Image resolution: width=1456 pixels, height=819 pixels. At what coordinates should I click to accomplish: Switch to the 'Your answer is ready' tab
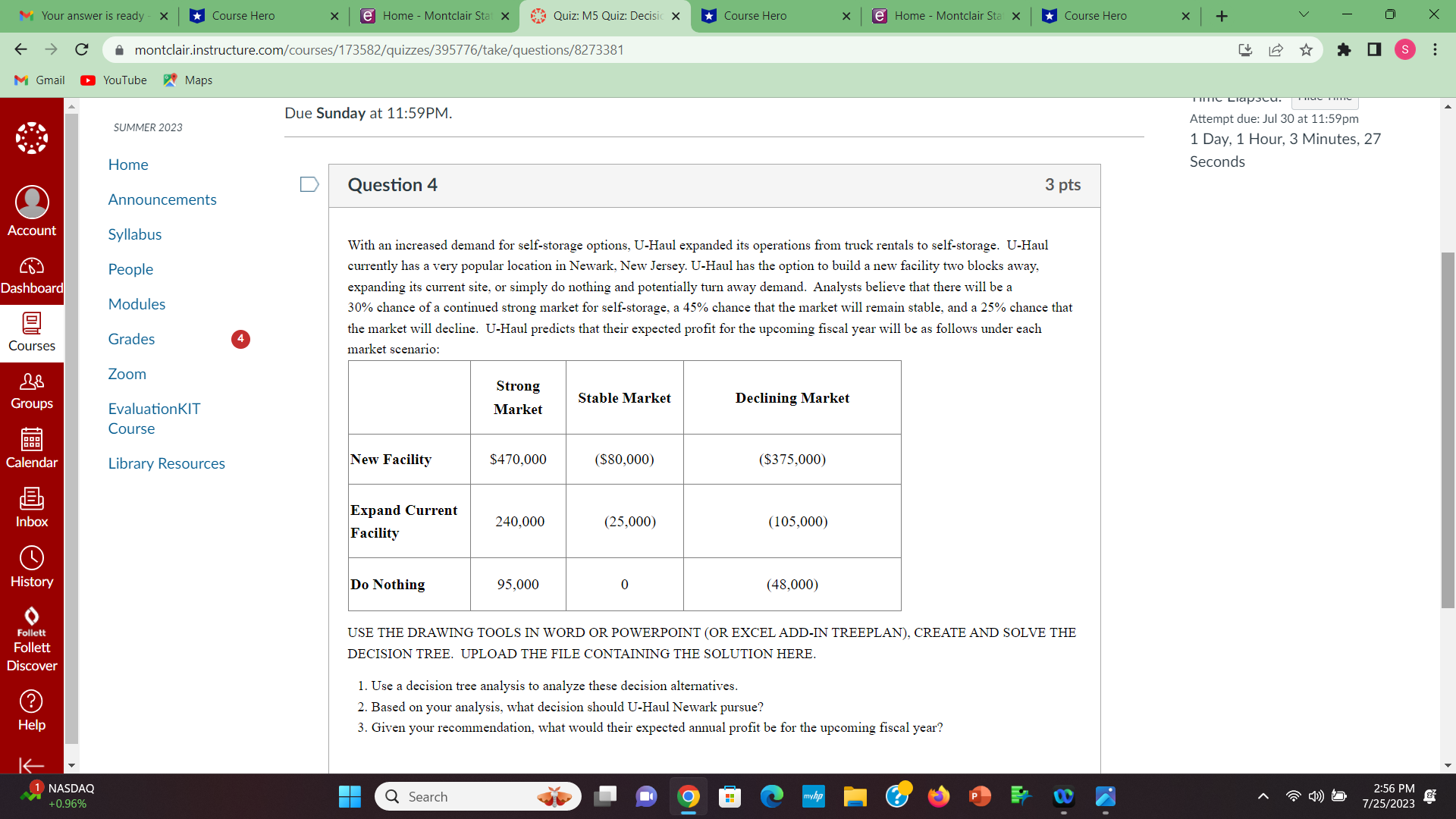pos(93,16)
